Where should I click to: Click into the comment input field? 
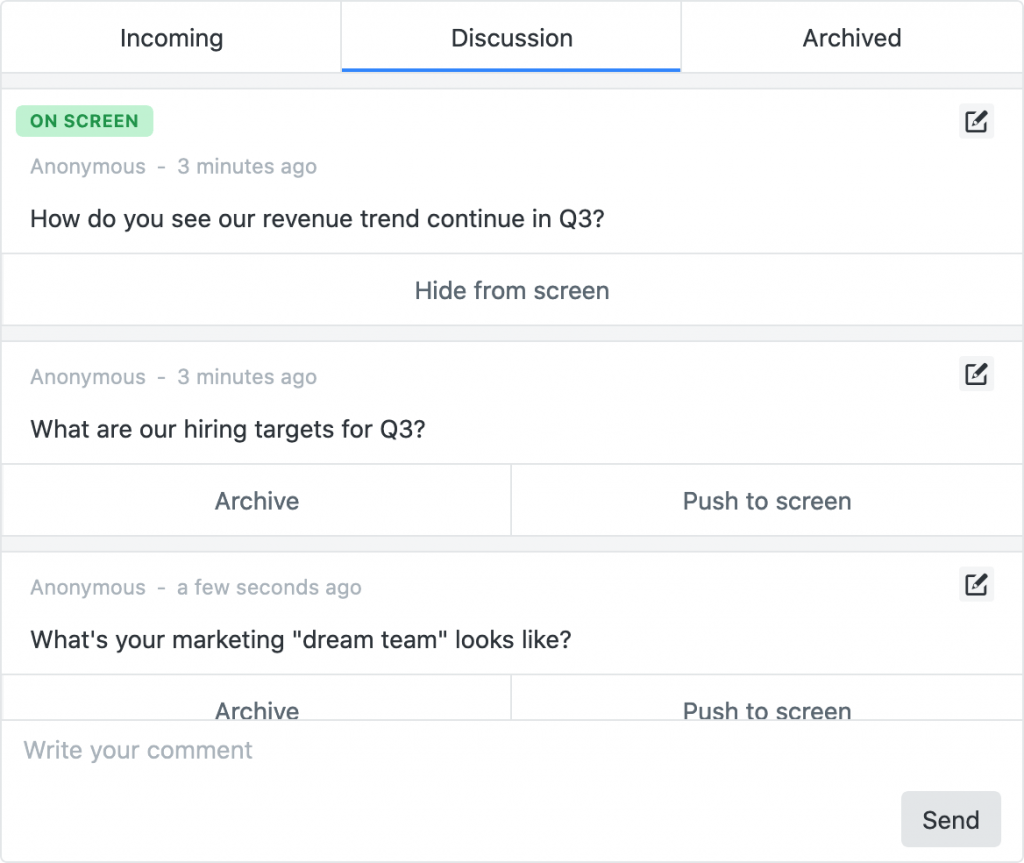coord(300,750)
